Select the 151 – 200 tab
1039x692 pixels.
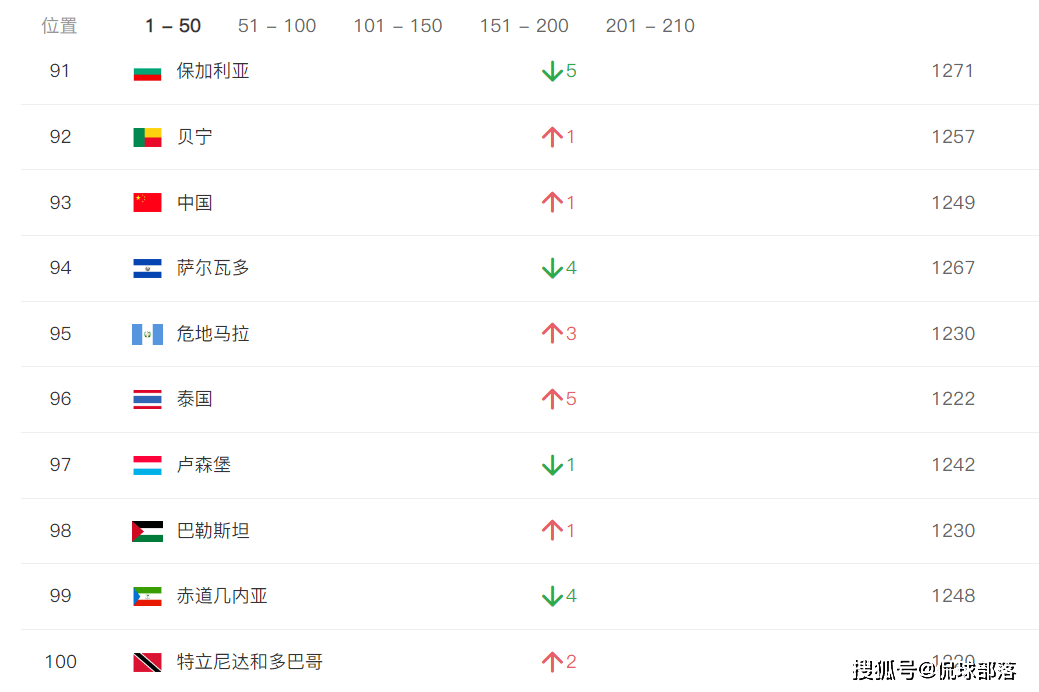click(x=524, y=26)
